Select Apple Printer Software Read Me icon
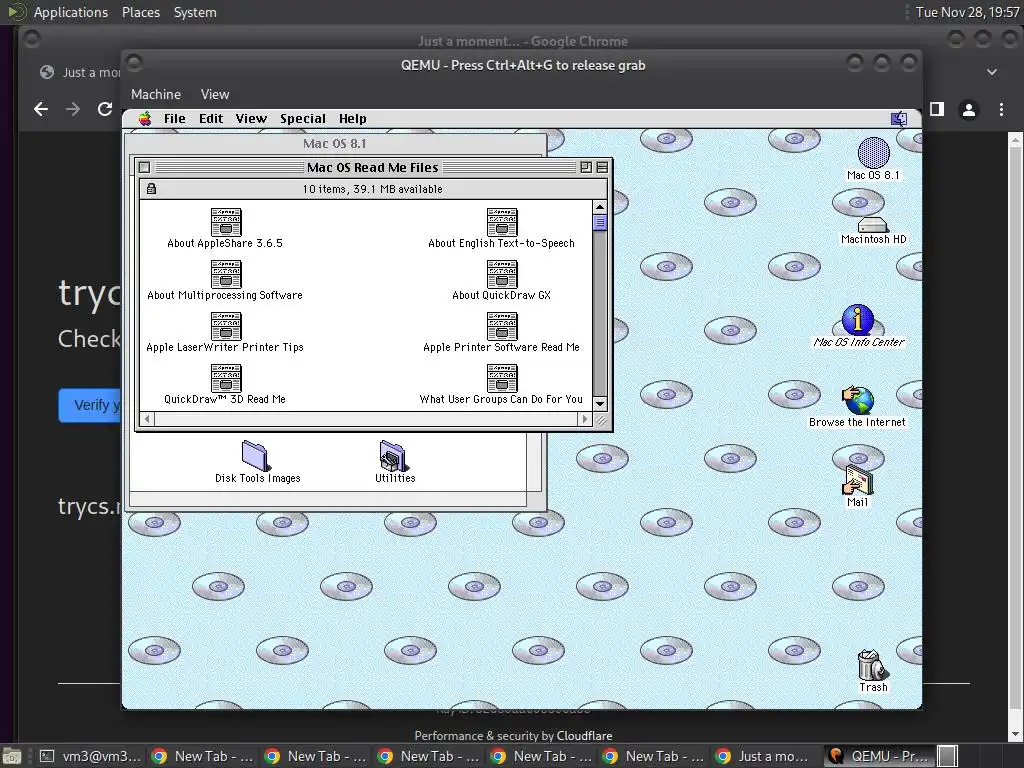Image resolution: width=1024 pixels, height=768 pixels. tap(502, 326)
